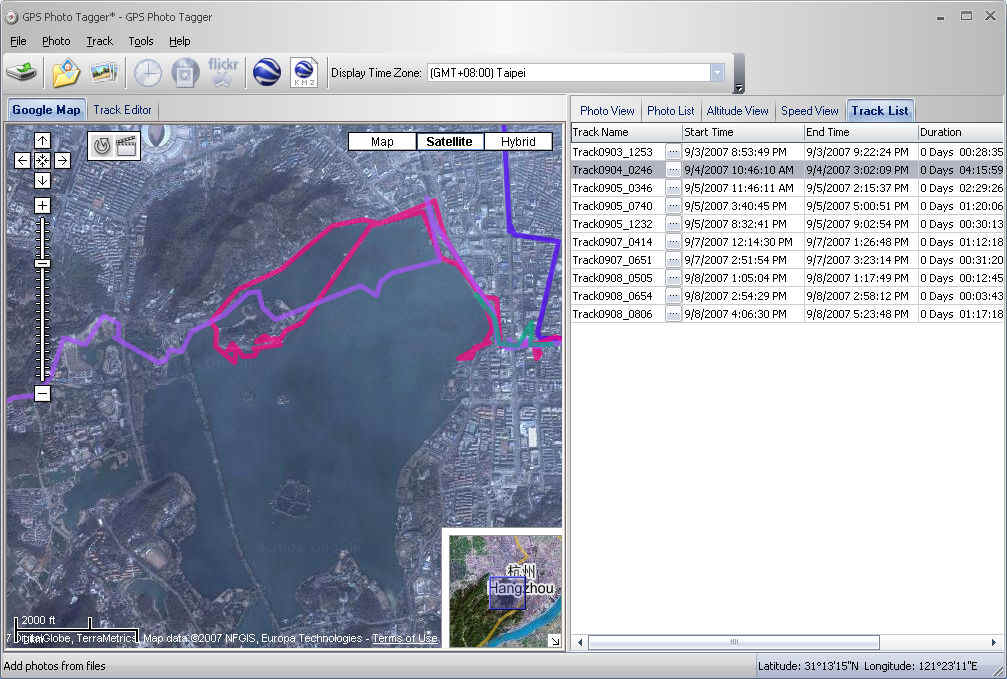The width and height of the screenshot is (1007, 679).
Task: Click end time 9/3/2007 9:22:24 PM
Action: coord(857,152)
